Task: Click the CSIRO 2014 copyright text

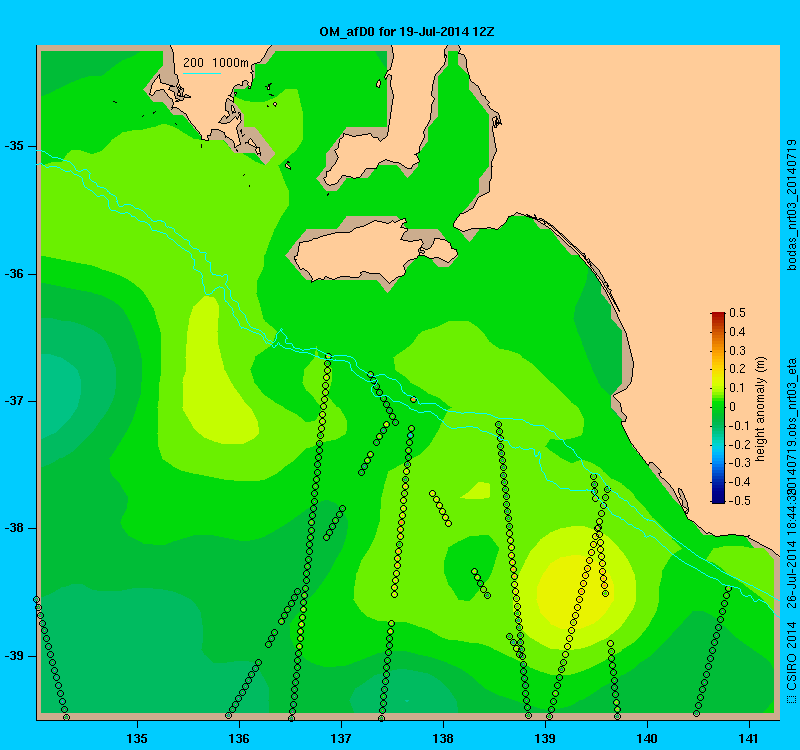Action: click(792, 662)
